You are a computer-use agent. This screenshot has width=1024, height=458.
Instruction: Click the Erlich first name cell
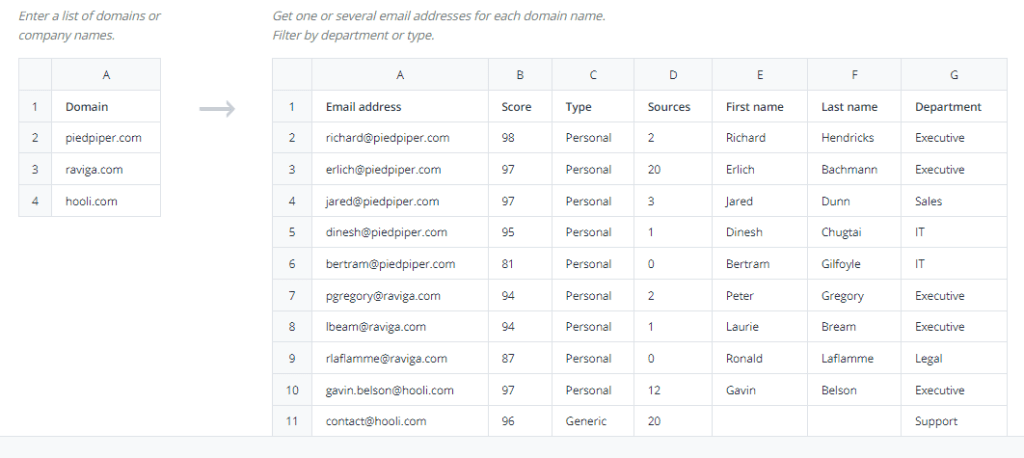[760, 169]
